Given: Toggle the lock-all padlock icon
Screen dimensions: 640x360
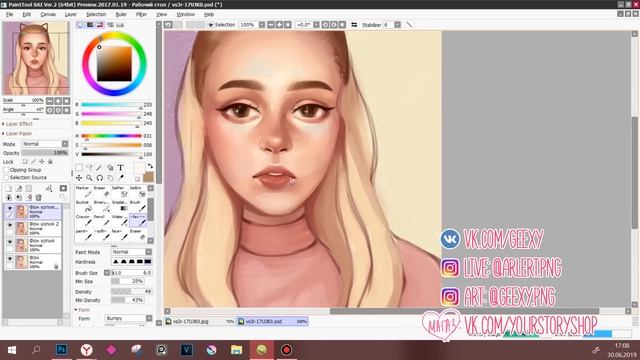Looking at the screenshot, I should tap(50, 162).
